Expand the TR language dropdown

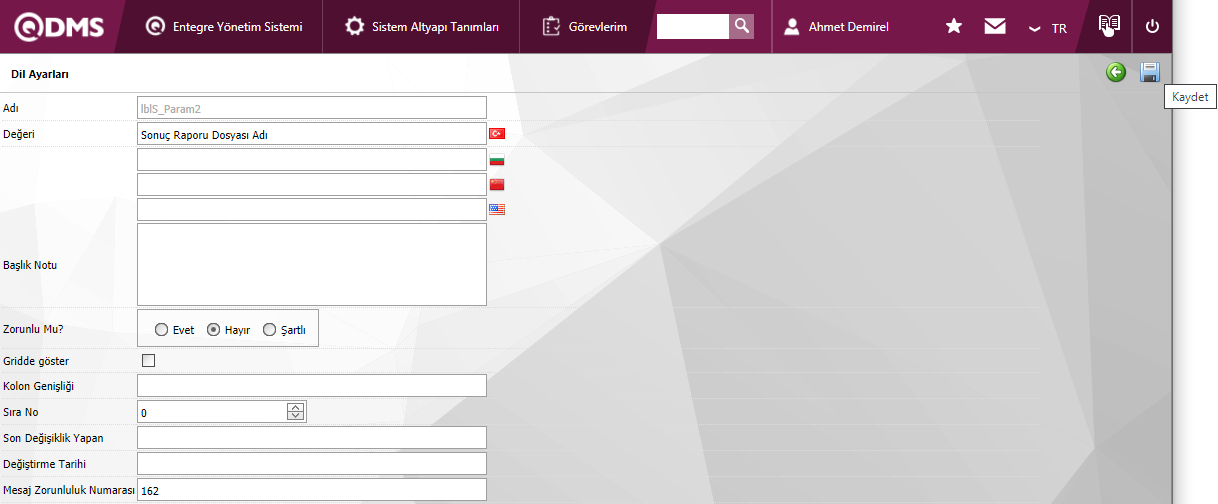pyautogui.click(x=1048, y=28)
